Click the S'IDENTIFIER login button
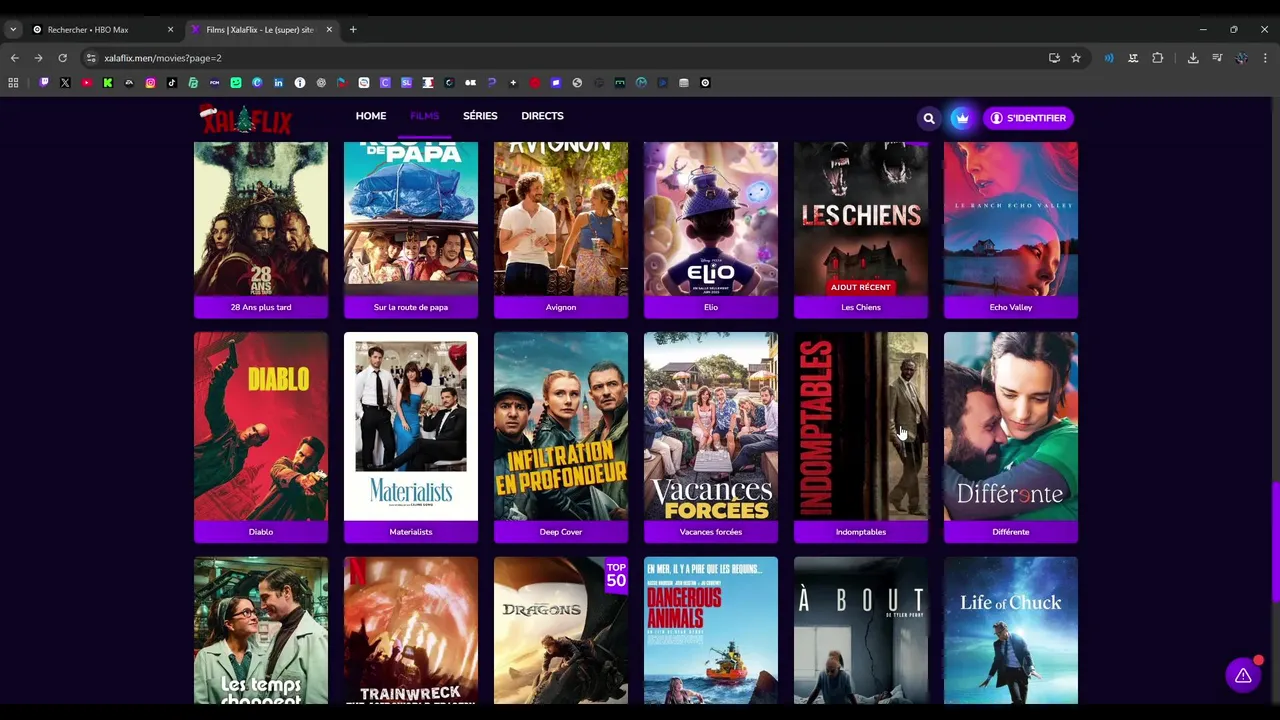1280x720 pixels. [x=1028, y=118]
